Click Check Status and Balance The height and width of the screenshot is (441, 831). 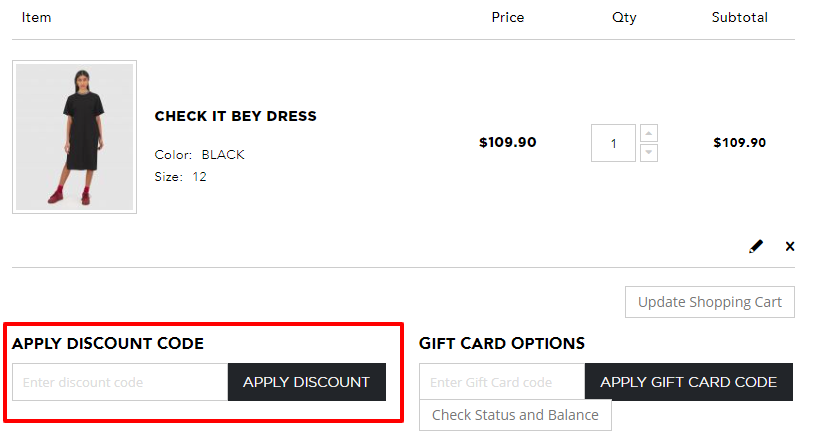(x=515, y=415)
